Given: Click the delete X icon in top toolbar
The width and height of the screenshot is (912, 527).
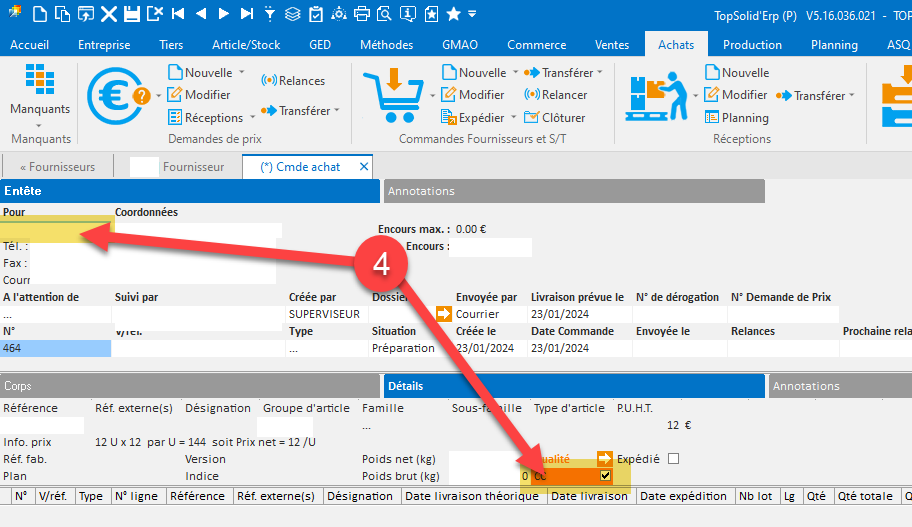Looking at the screenshot, I should tap(109, 13).
